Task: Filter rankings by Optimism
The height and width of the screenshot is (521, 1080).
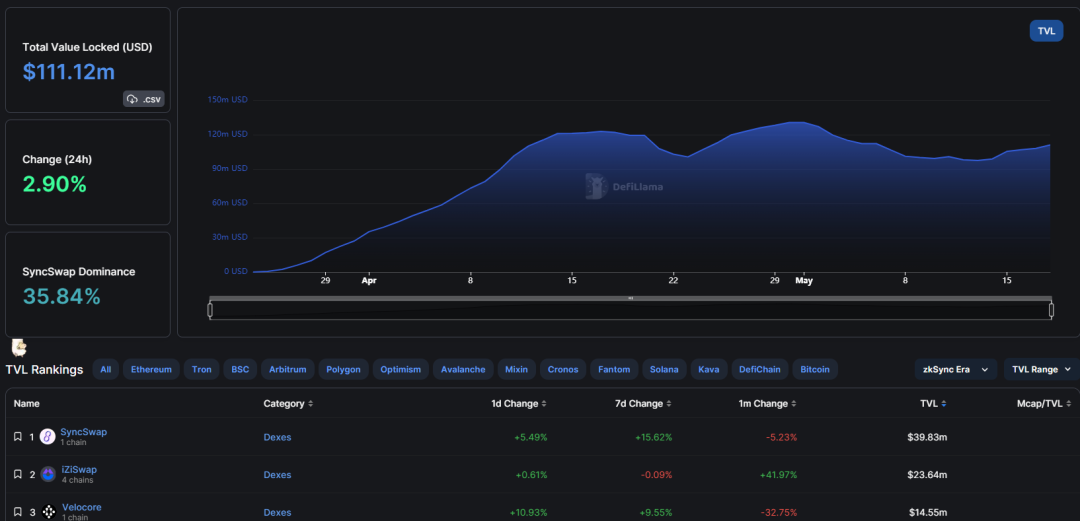Action: pyautogui.click(x=401, y=369)
